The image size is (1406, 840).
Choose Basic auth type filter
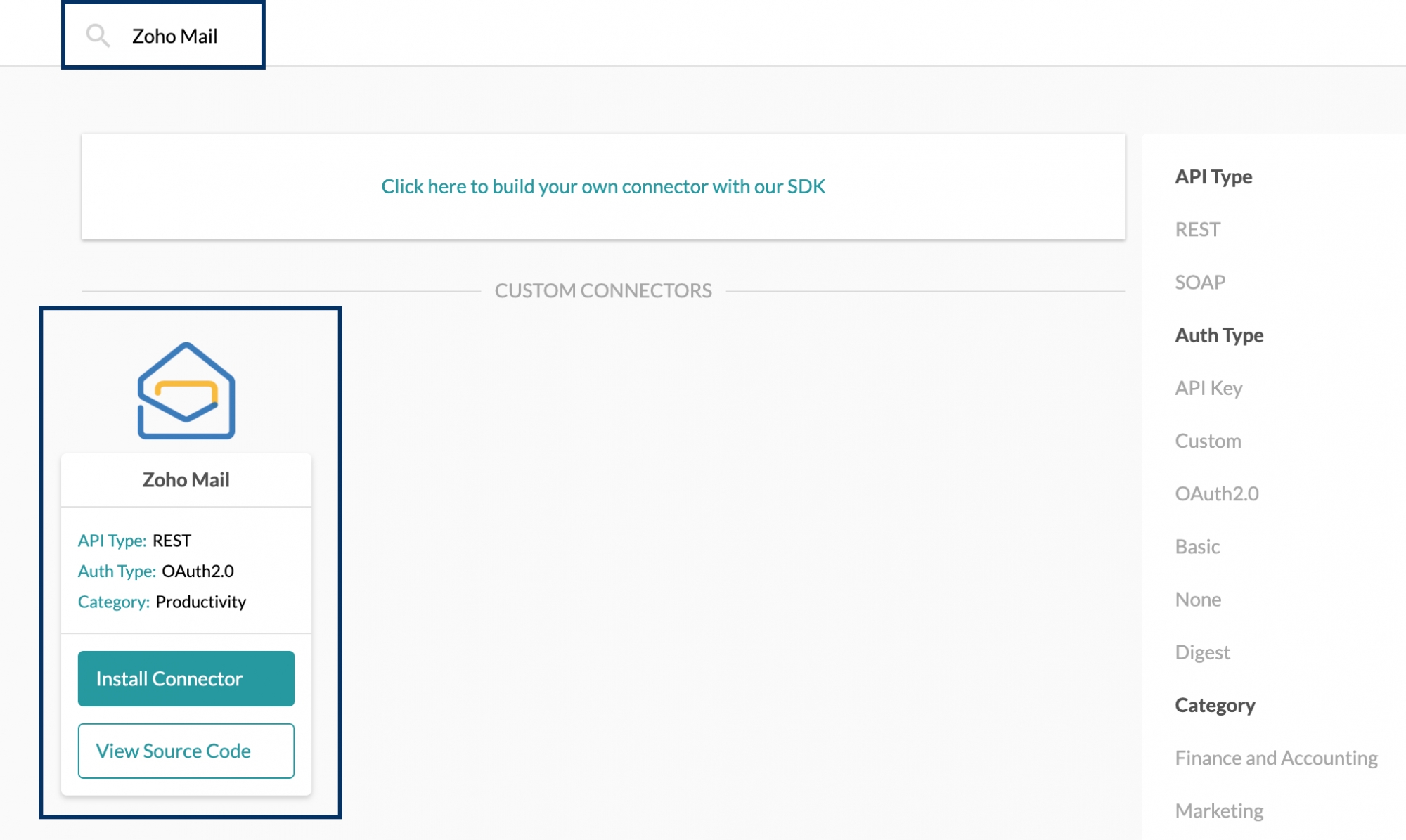[x=1197, y=546]
